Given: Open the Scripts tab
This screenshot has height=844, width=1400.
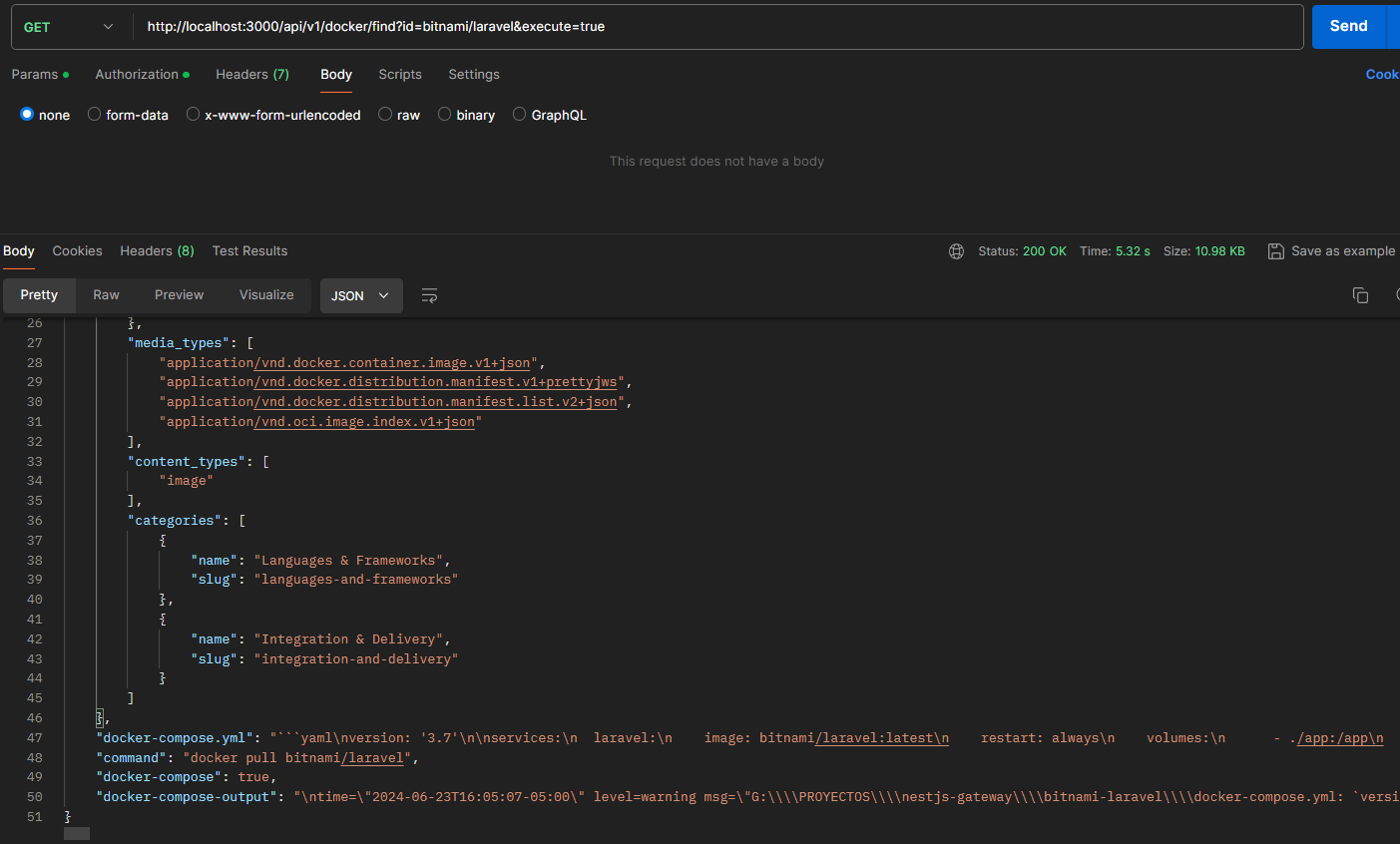Looking at the screenshot, I should click(x=399, y=75).
